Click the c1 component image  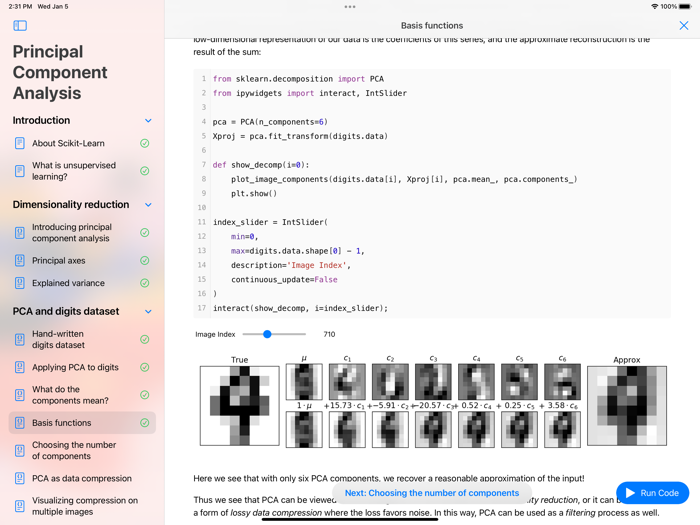point(347,382)
